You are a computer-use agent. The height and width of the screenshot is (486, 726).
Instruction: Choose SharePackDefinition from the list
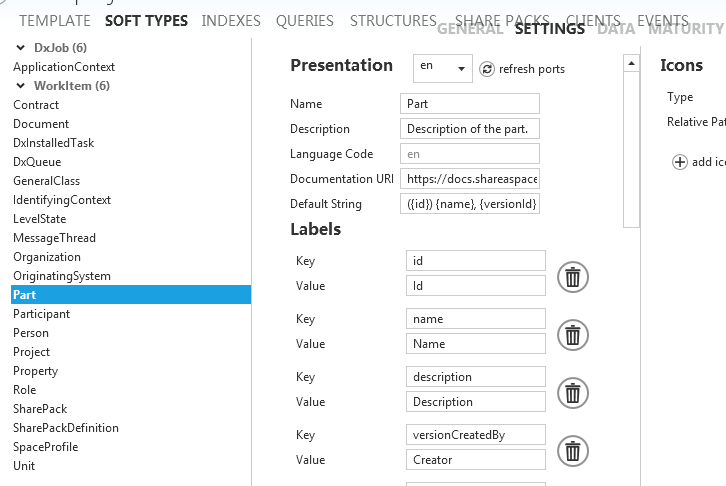(x=66, y=428)
